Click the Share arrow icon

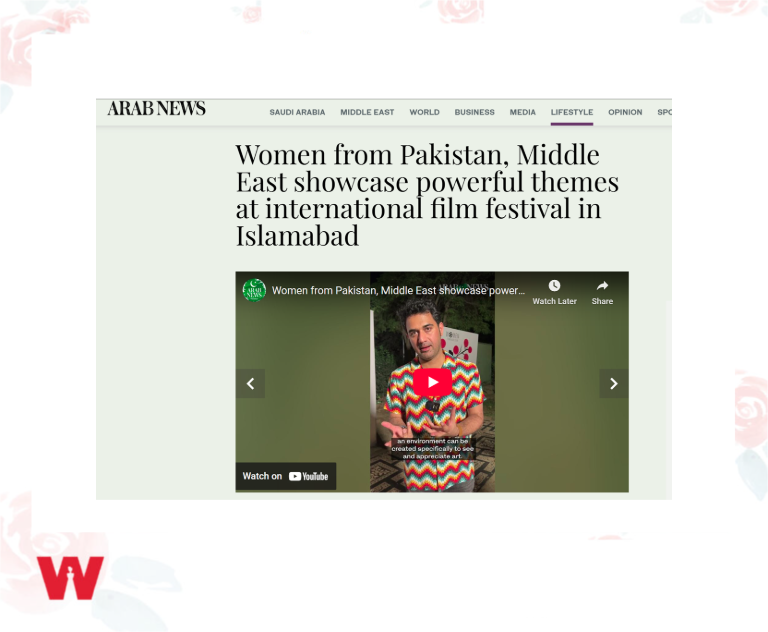point(602,286)
